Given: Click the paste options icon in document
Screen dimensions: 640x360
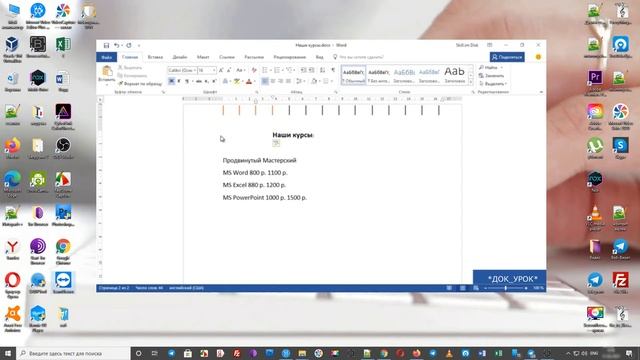Looking at the screenshot, I should pos(276,143).
